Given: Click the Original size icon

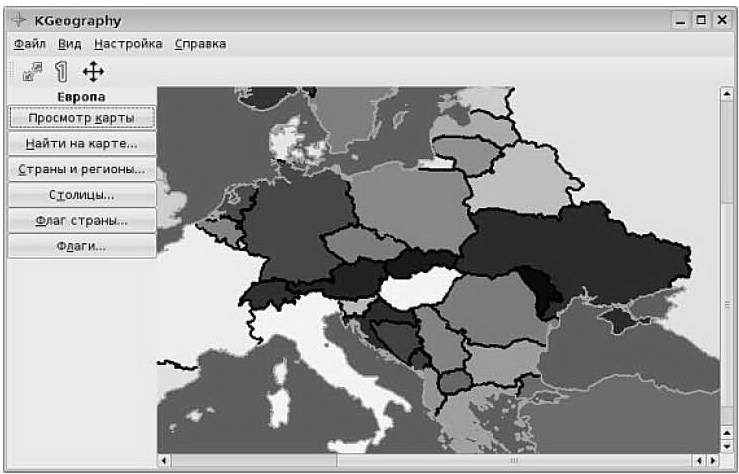Looking at the screenshot, I should point(61,72).
